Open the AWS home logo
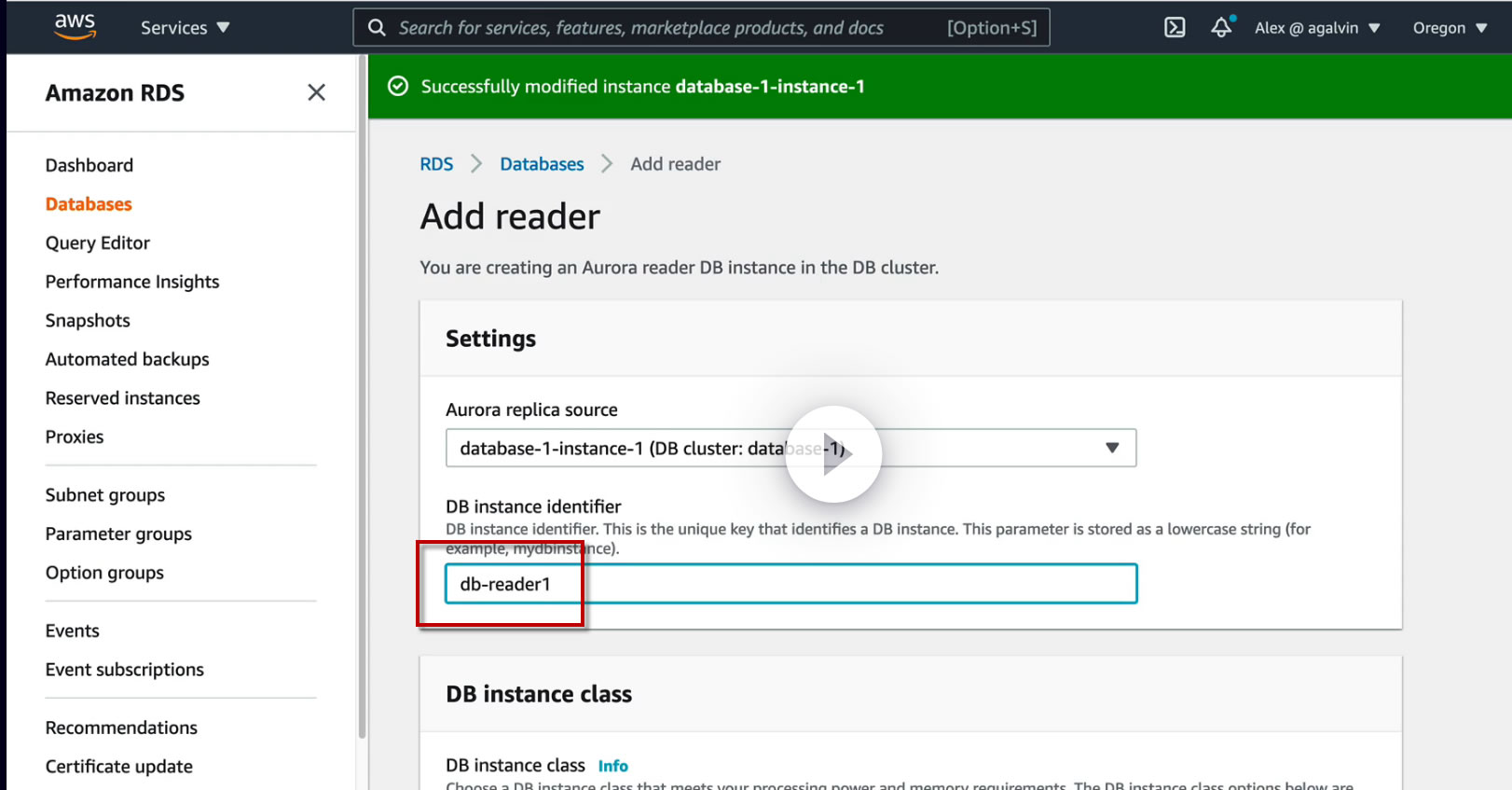This screenshot has width=1512, height=790. point(75,26)
